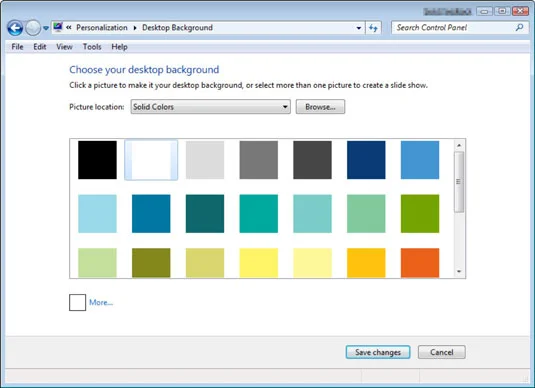Open the View menu
535x388 pixels.
click(x=64, y=47)
